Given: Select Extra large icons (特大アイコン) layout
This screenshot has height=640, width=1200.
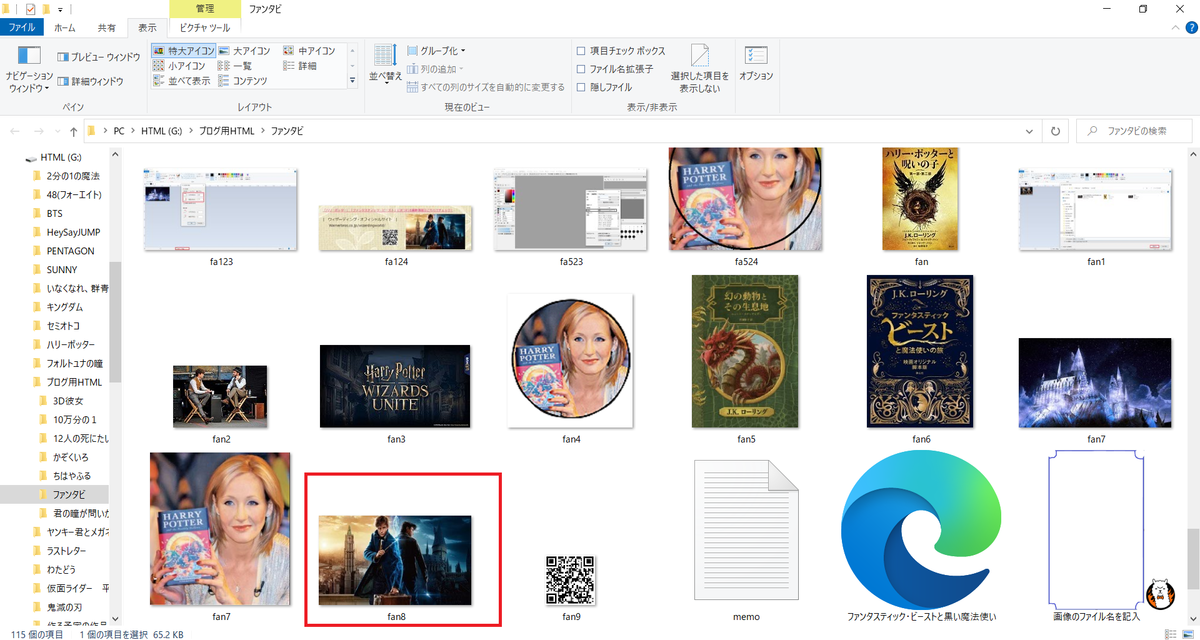Looking at the screenshot, I should (181, 50).
